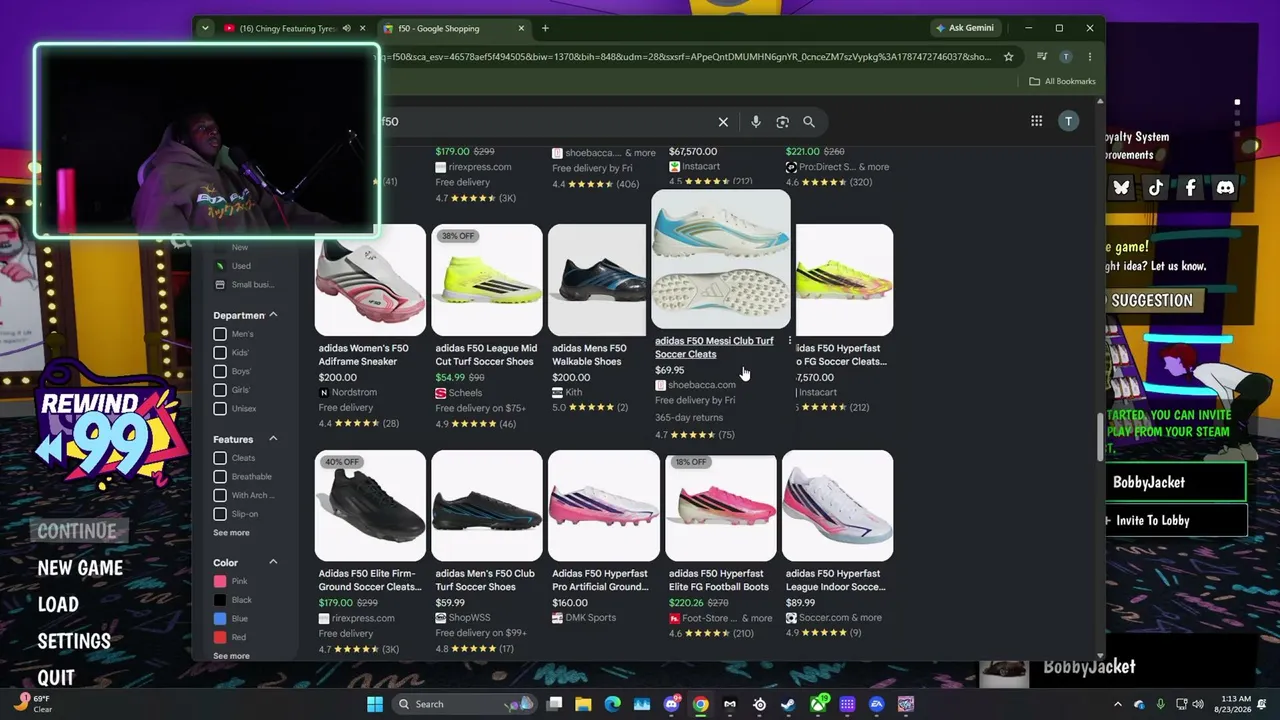This screenshot has width=1280, height=720.
Task: Open the F50 League Mid Cut Turf thumbnail
Action: click(x=487, y=280)
